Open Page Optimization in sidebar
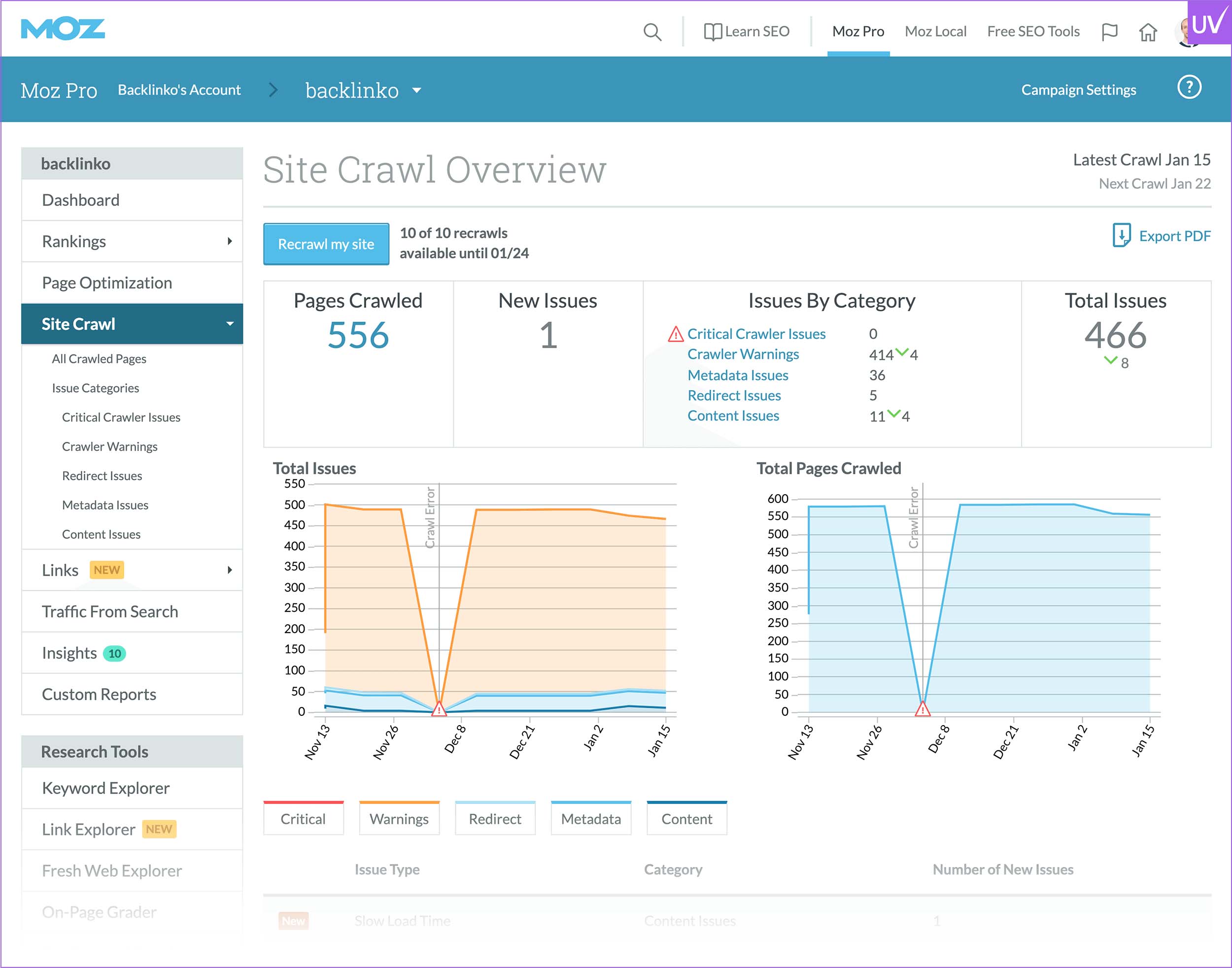Image resolution: width=1232 pixels, height=968 pixels. click(132, 283)
